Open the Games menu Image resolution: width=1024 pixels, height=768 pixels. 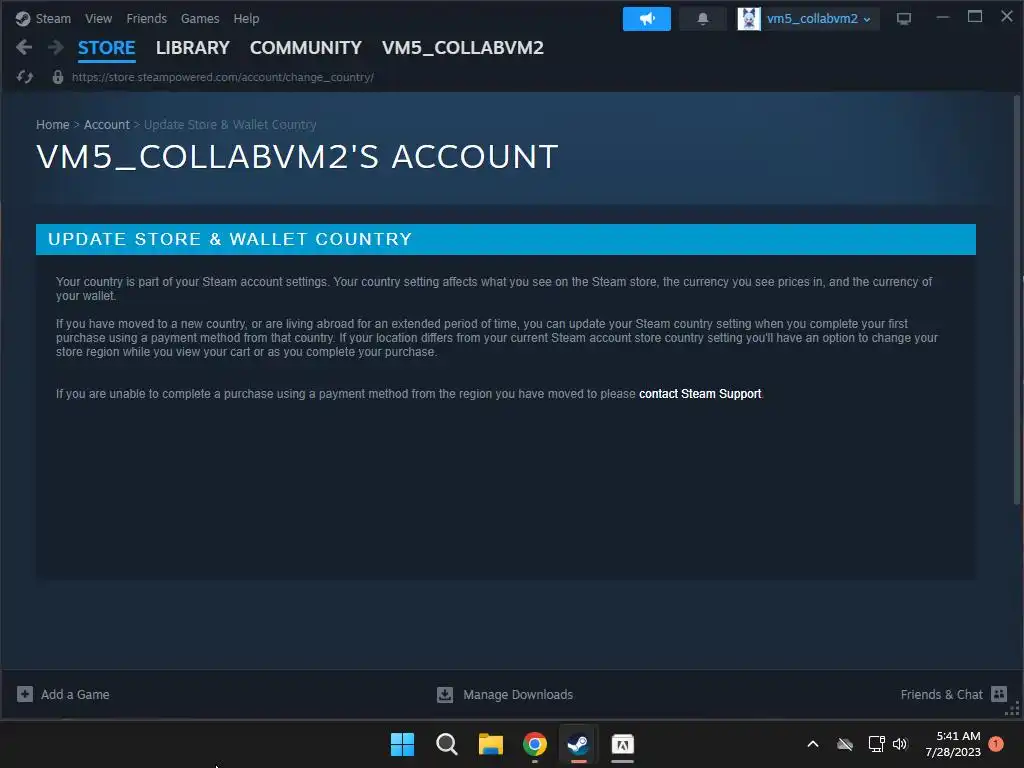[x=200, y=18]
